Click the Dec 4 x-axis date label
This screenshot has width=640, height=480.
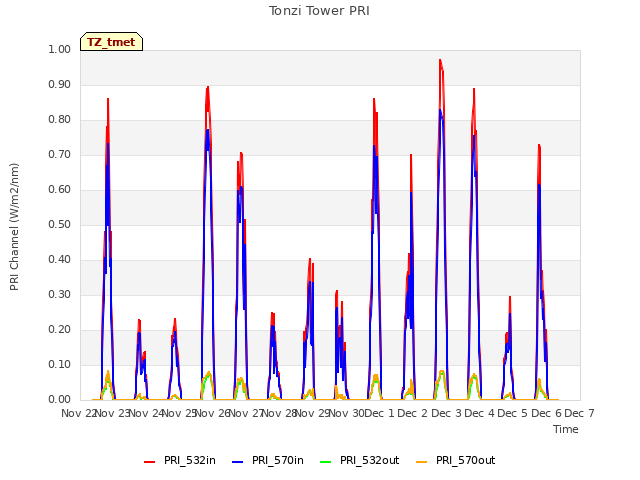tap(480, 413)
